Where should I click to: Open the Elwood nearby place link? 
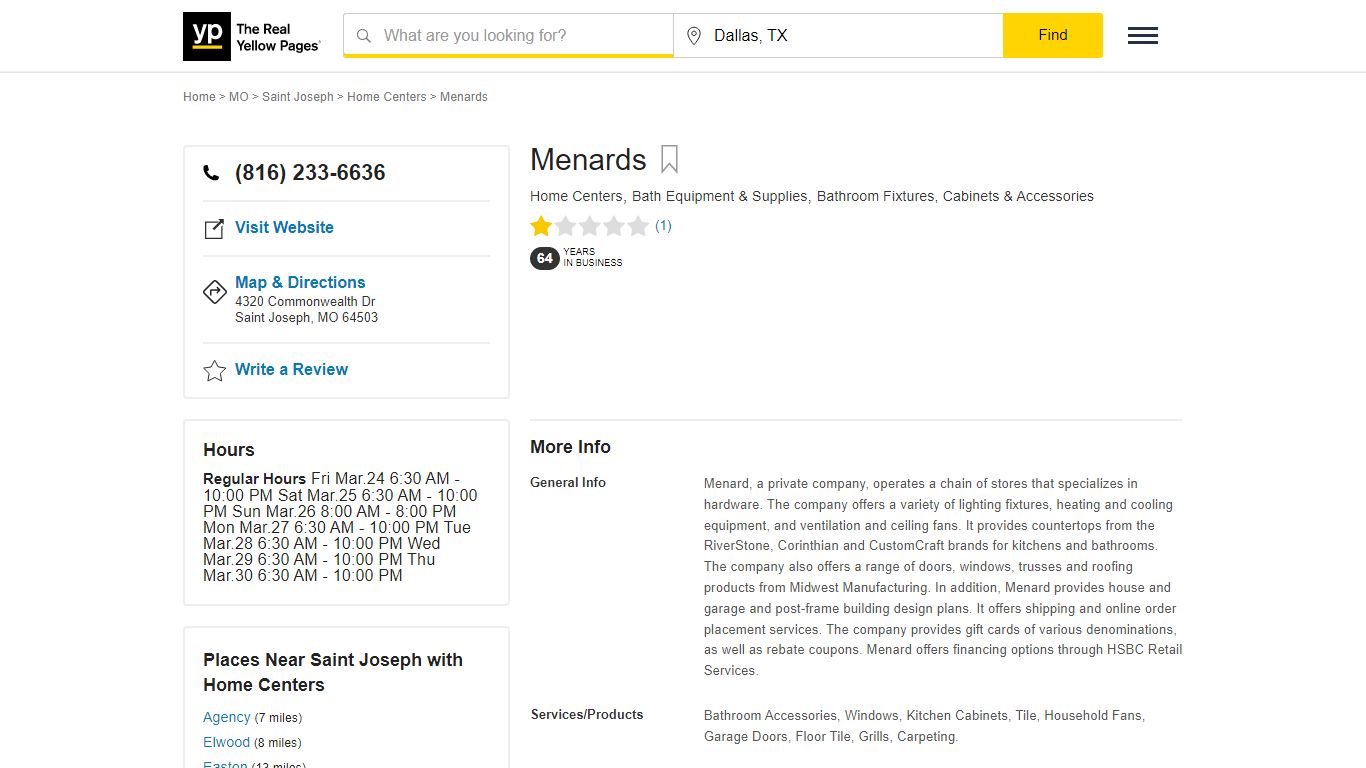click(226, 742)
